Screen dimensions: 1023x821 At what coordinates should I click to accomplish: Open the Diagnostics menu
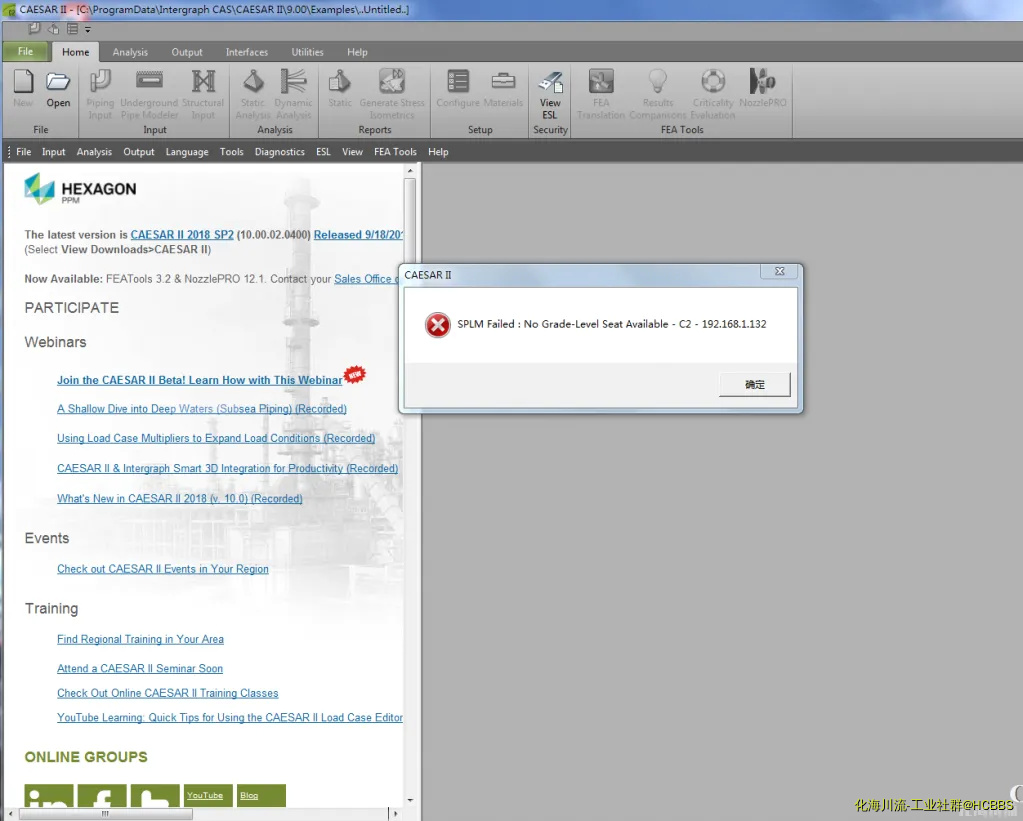tap(279, 152)
